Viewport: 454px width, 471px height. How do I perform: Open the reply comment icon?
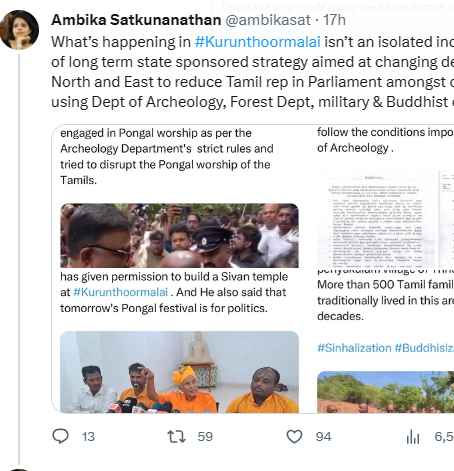(61, 436)
